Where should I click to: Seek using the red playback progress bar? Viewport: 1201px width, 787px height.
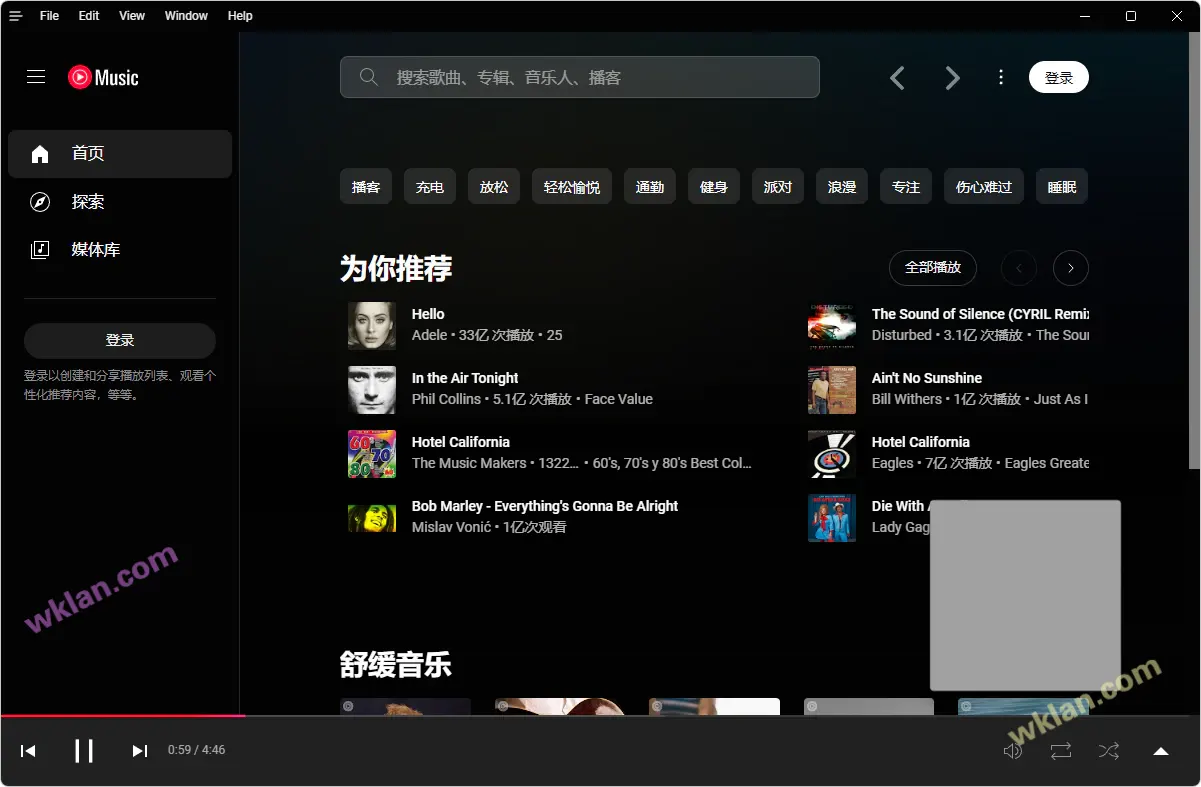[600, 715]
